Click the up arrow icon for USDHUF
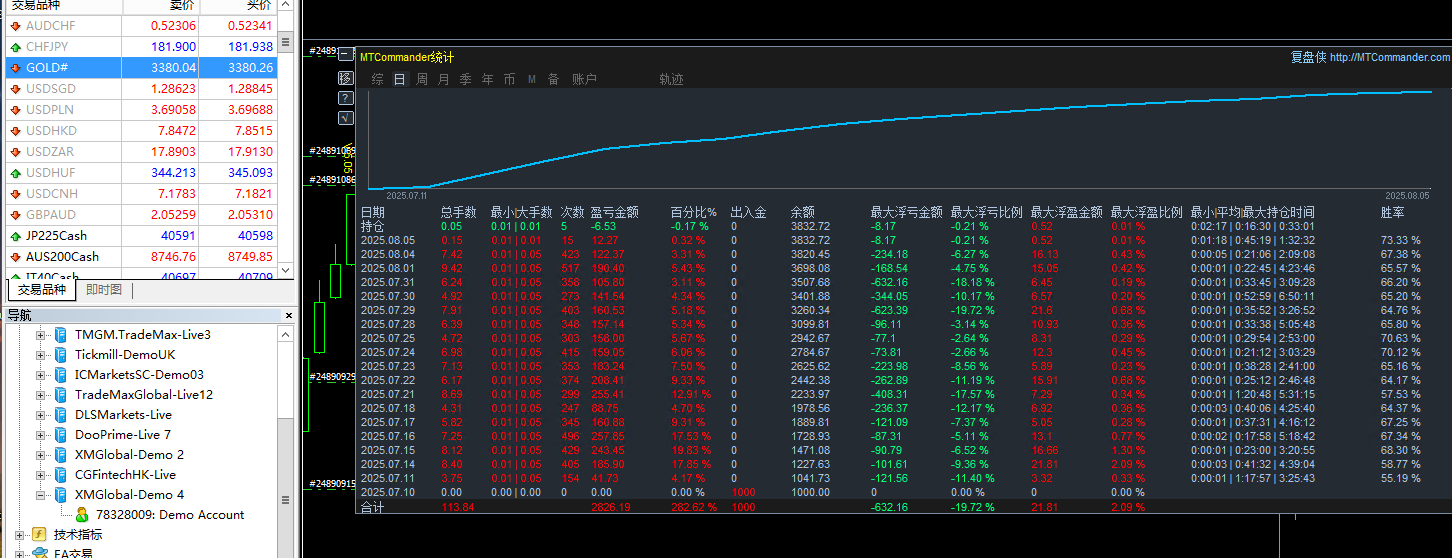Image resolution: width=1452 pixels, height=558 pixels. [15, 172]
